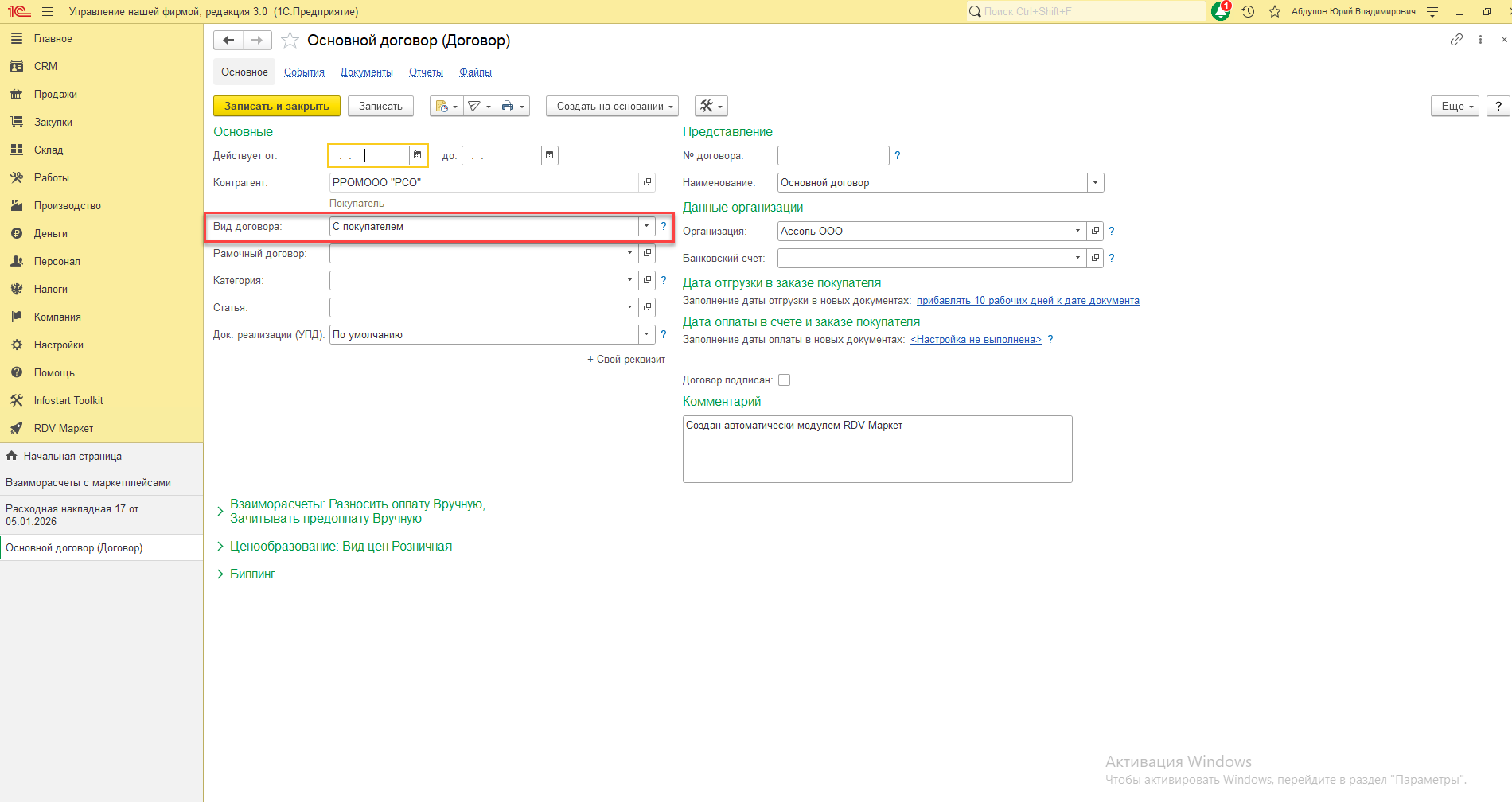Screen dimensions: 1512x802
Task: Click the notifications bell icon
Action: (1220, 11)
